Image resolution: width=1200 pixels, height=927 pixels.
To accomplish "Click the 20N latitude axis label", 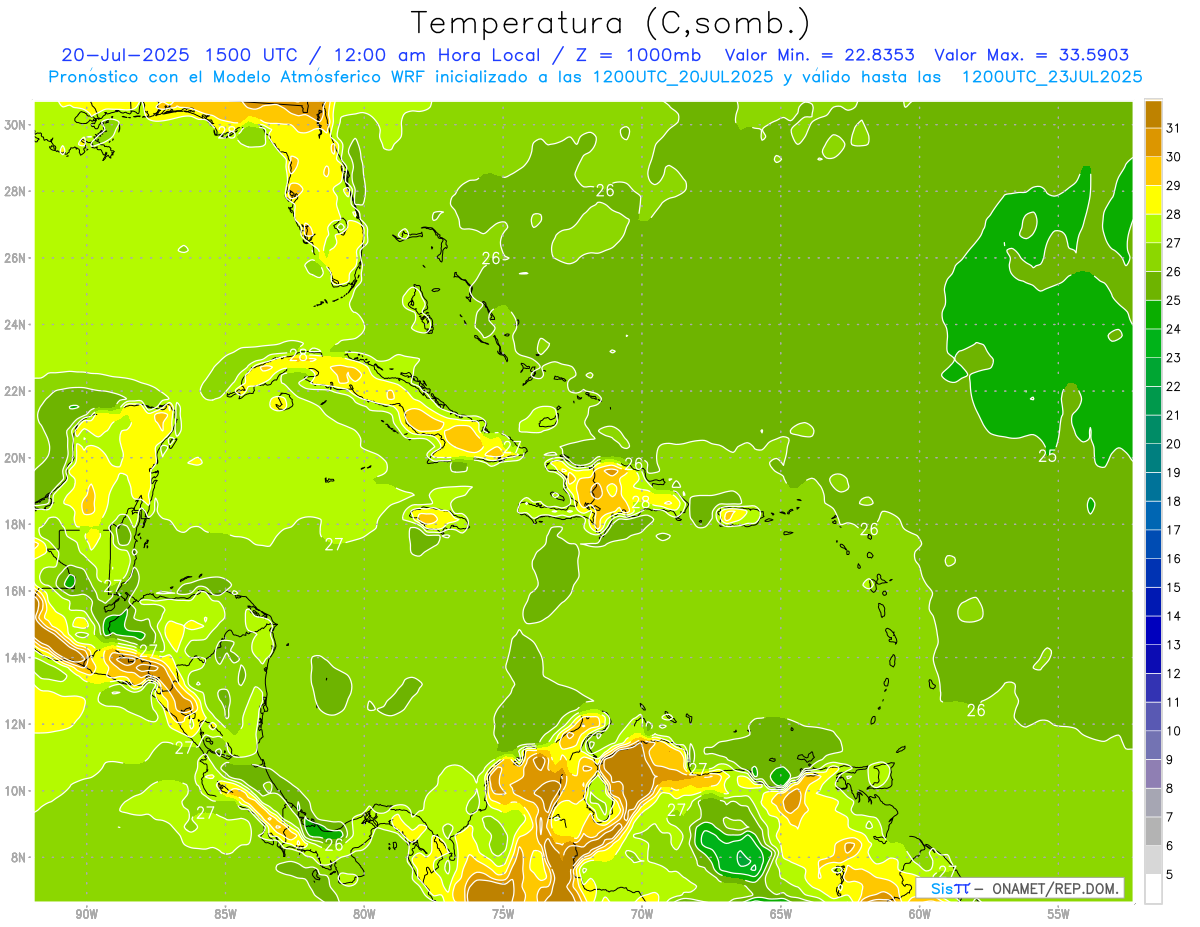I will pos(15,457).
